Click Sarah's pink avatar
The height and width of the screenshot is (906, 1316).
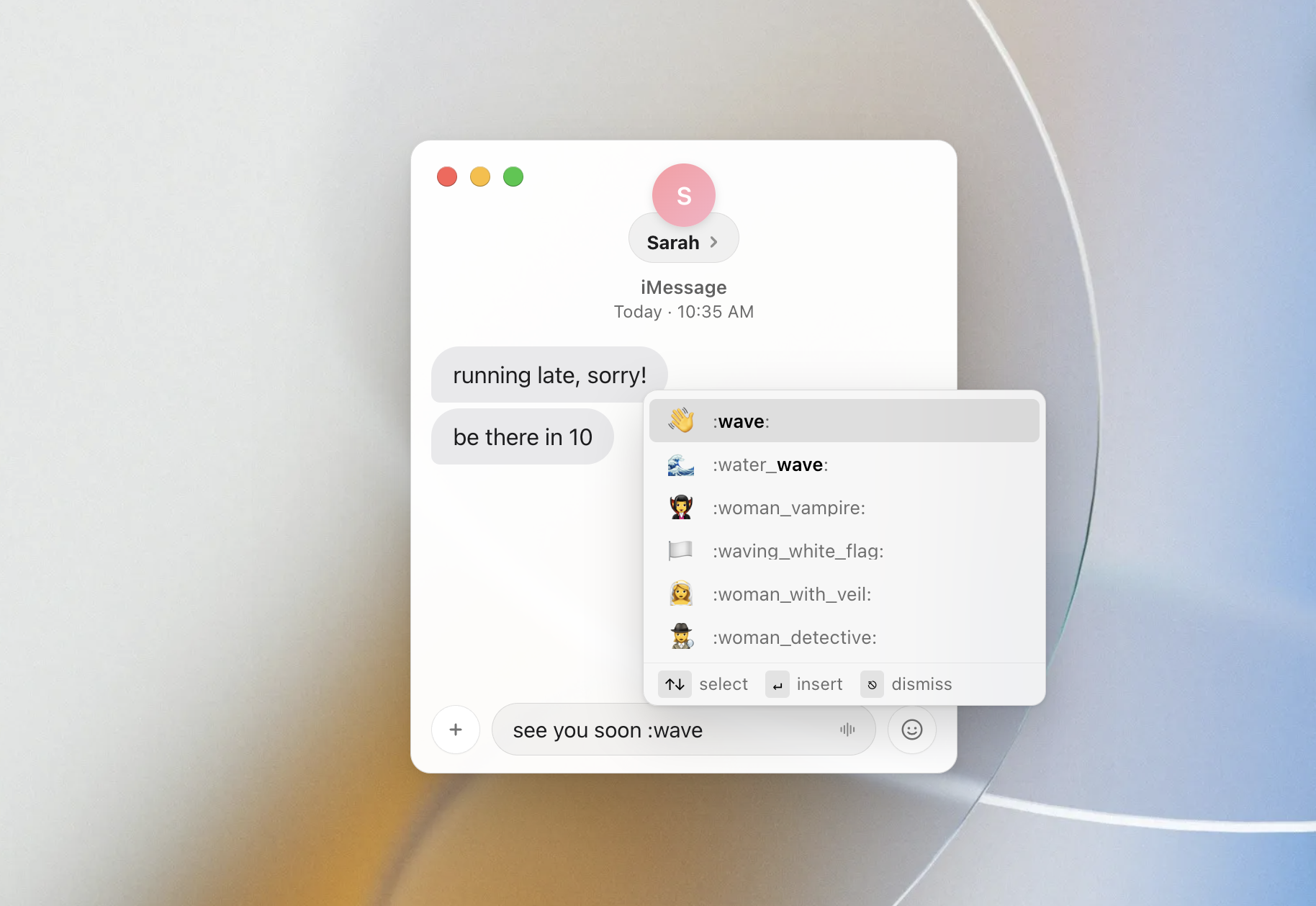point(683,195)
